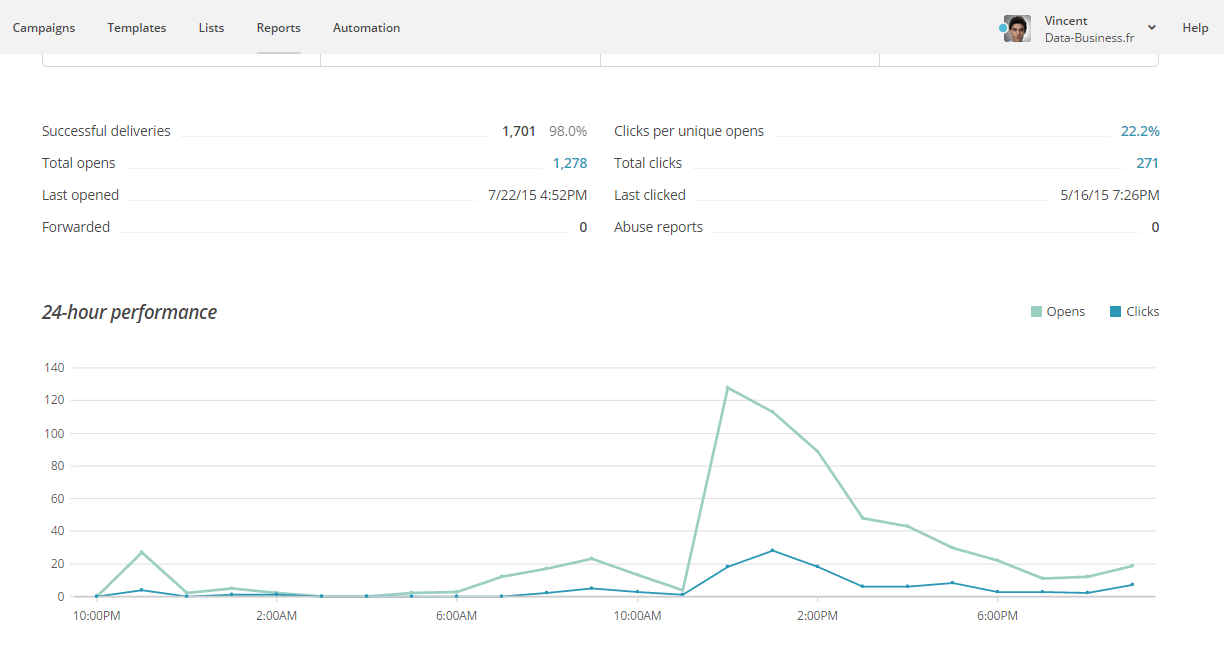Select the Clicks data point above 2:00PM
This screenshot has height=650, width=1224.
click(x=818, y=567)
